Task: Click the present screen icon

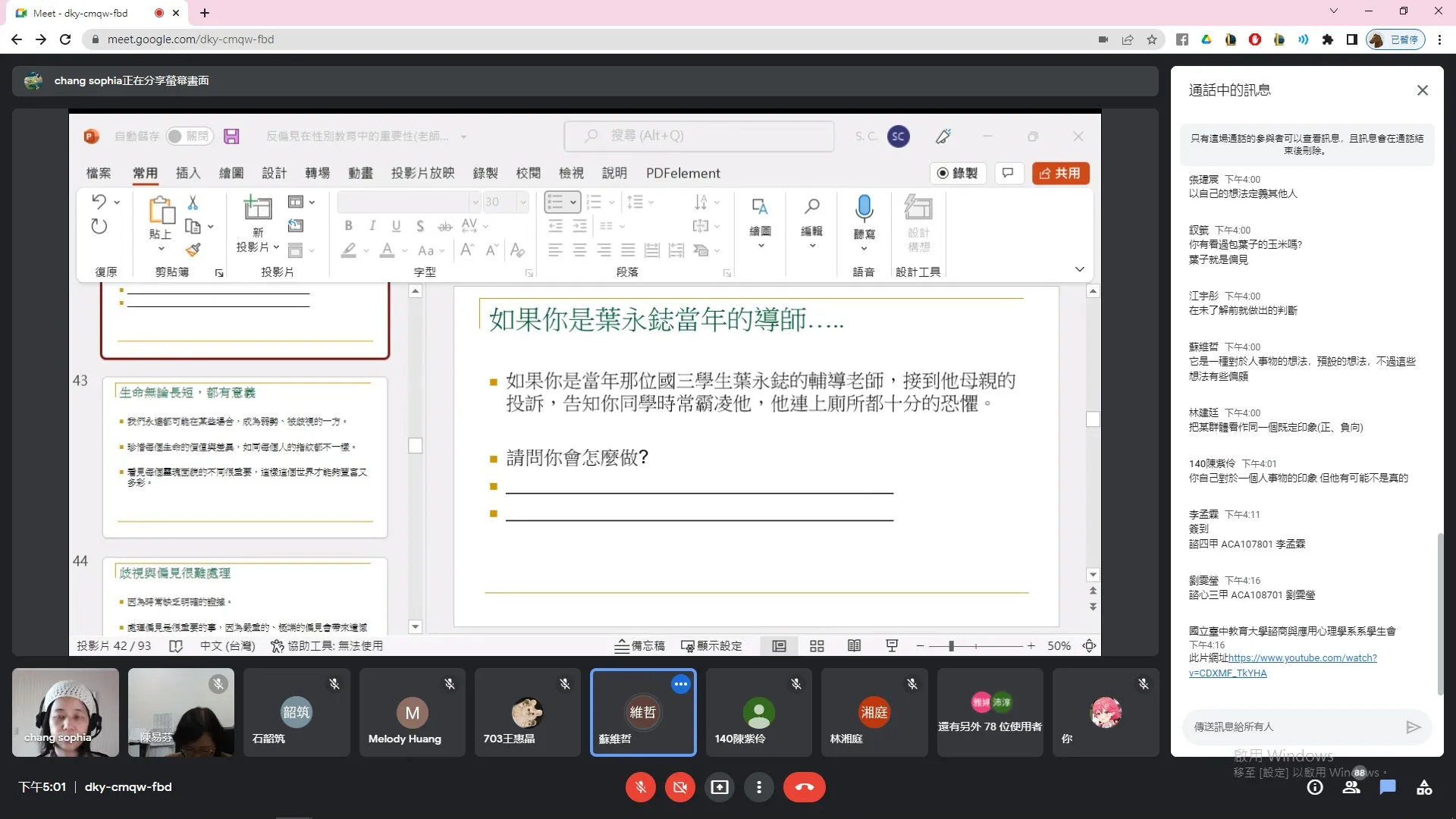Action: [720, 787]
